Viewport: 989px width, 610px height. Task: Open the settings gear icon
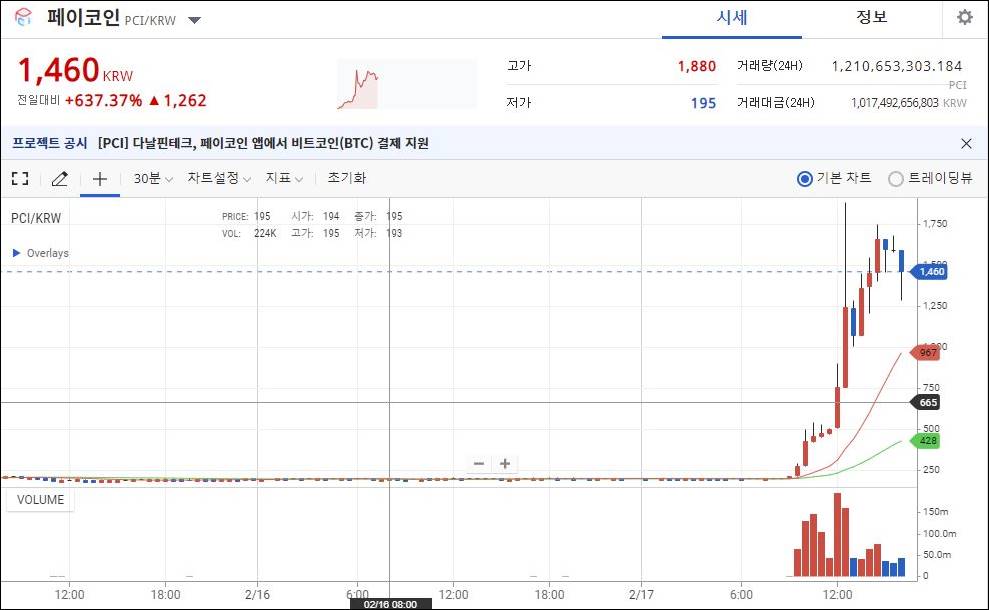pyautogui.click(x=963, y=17)
